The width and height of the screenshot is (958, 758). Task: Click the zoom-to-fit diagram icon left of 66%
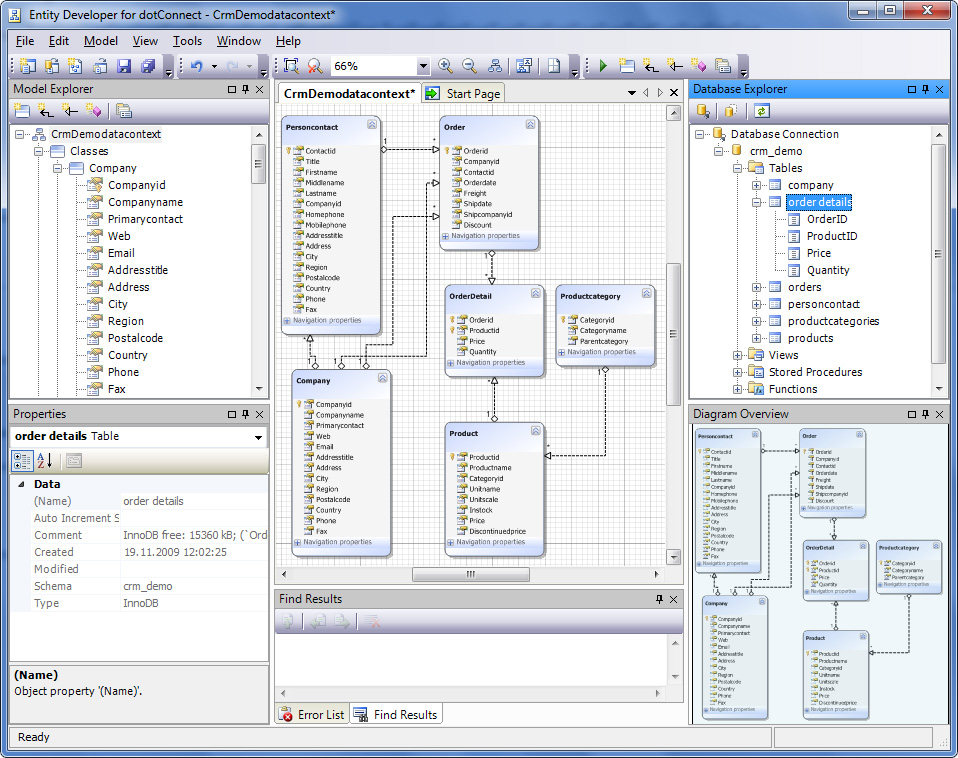point(291,66)
